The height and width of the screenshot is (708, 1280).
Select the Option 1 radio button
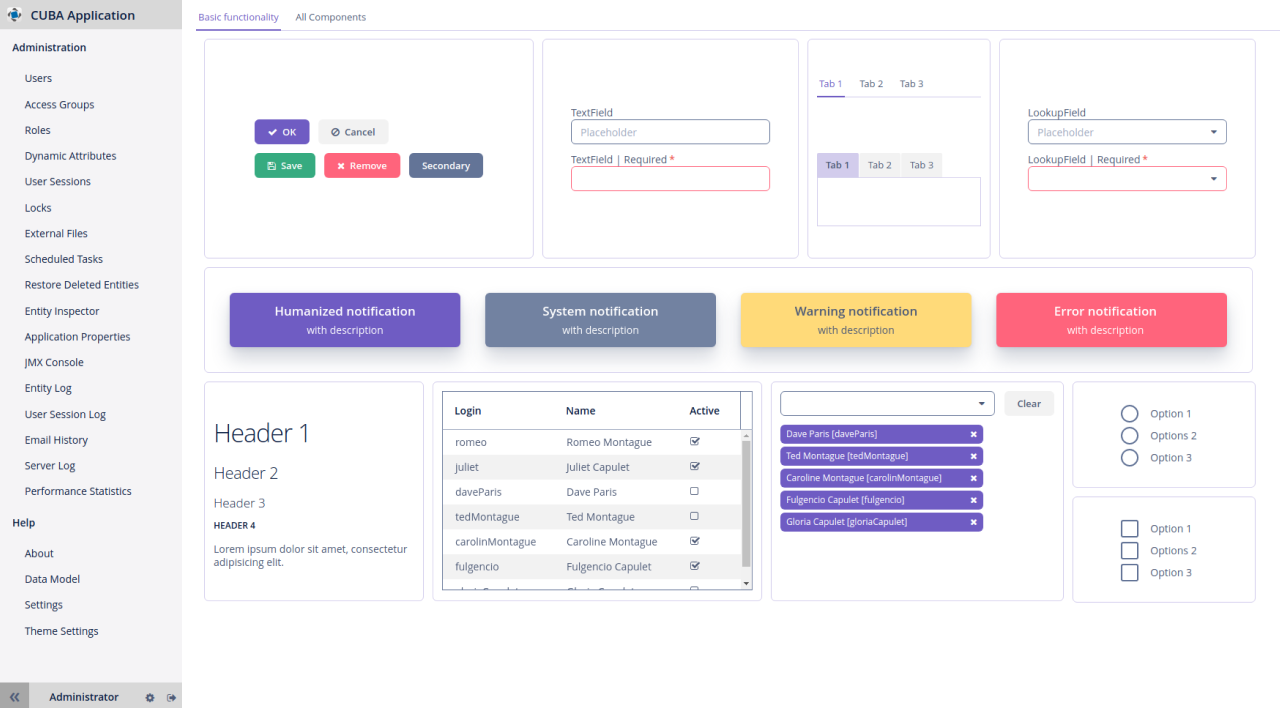[1129, 413]
